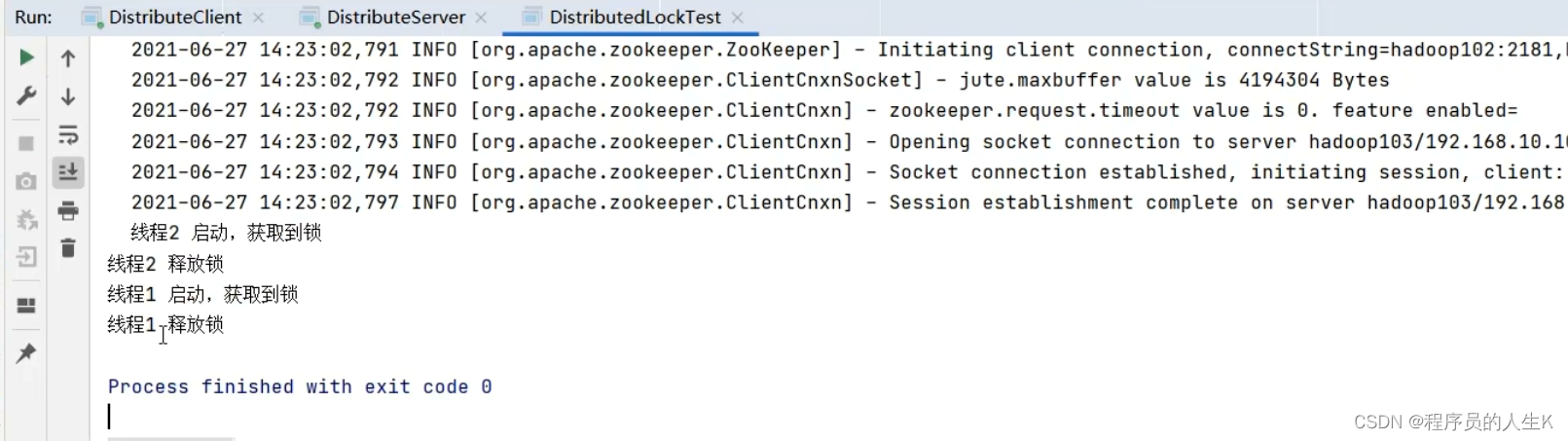
Task: Click the Up the Stack Trace arrow
Action: click(68, 58)
